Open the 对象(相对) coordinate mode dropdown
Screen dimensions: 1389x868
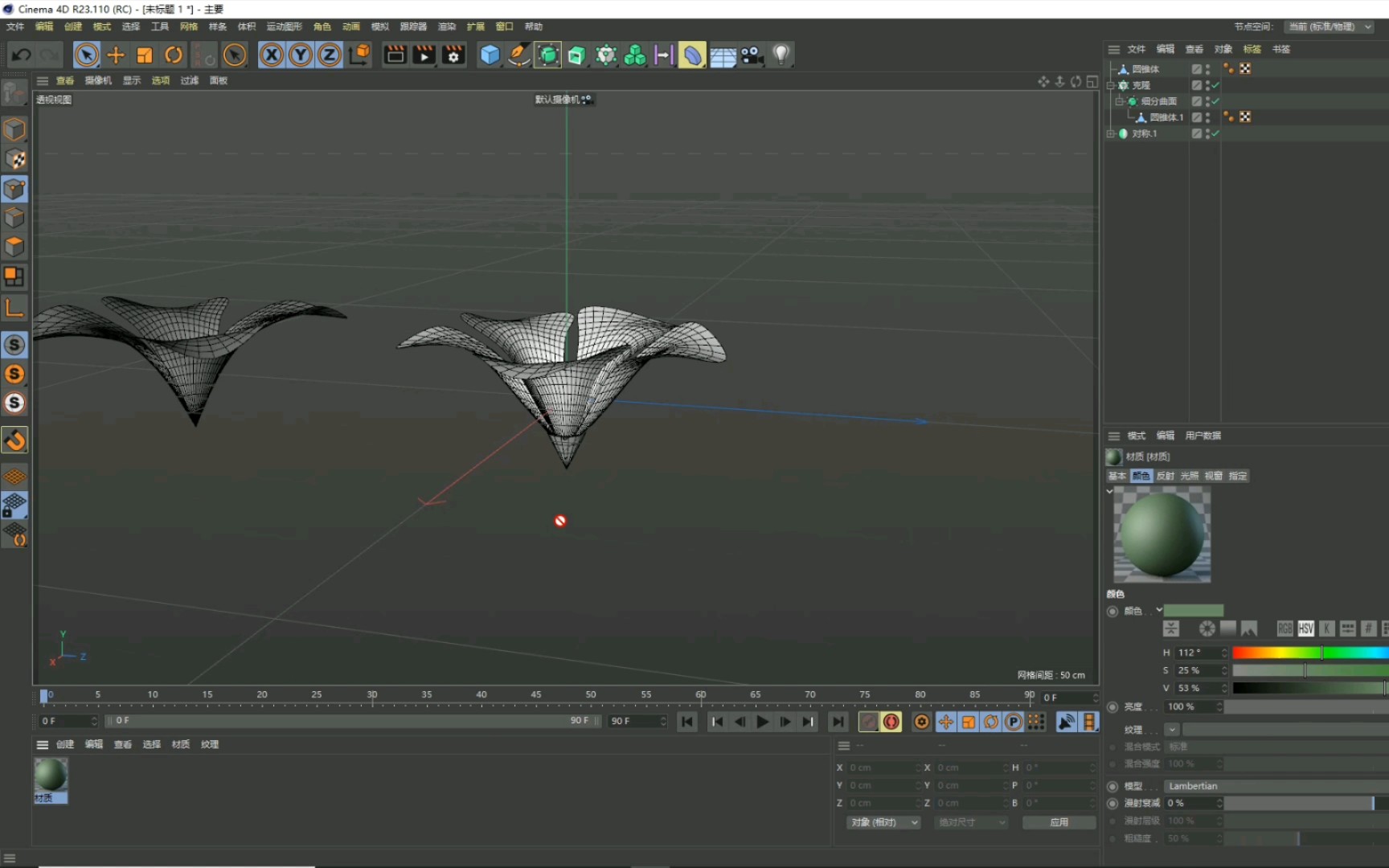[883, 822]
